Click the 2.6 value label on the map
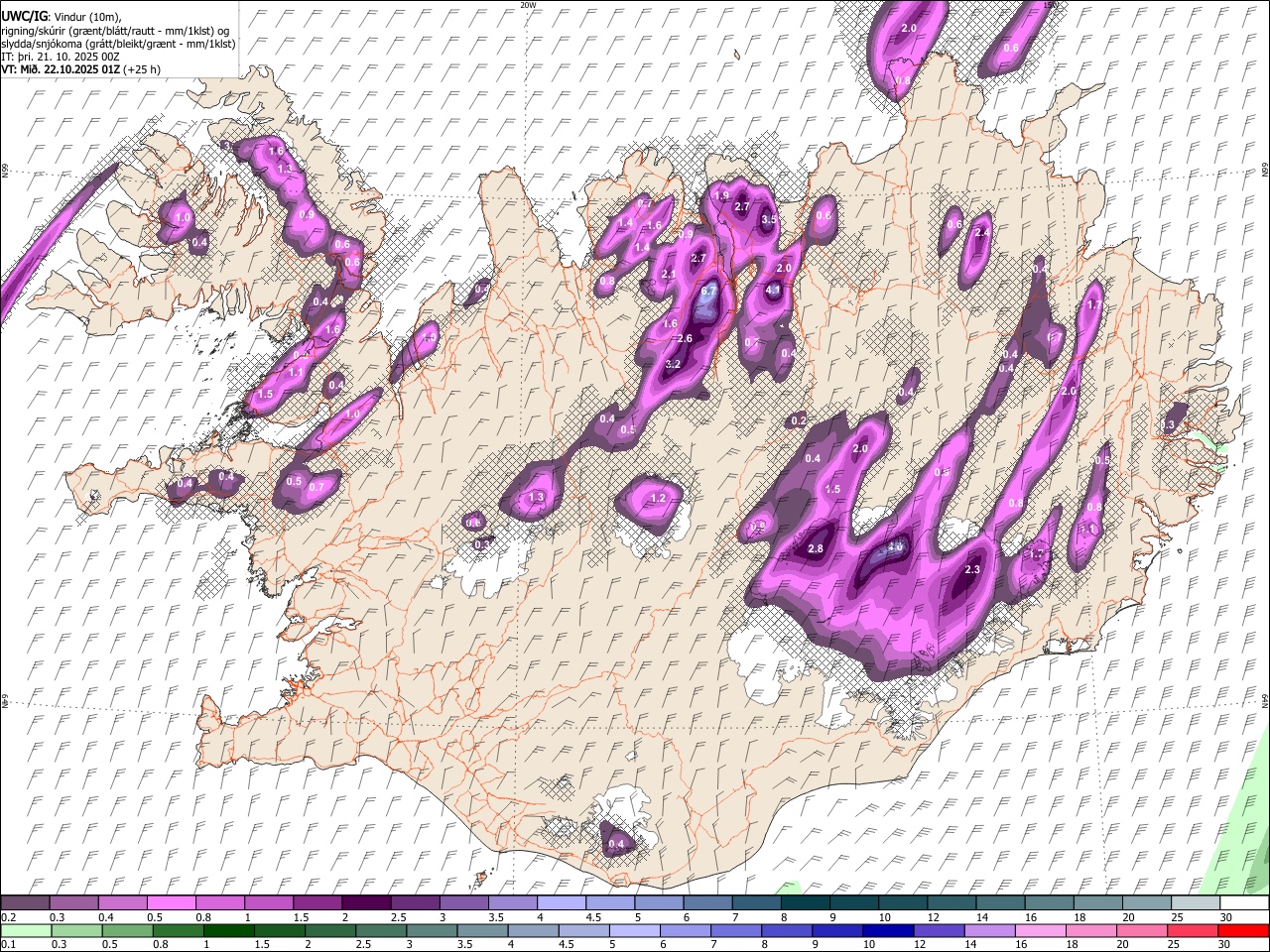The width and height of the screenshot is (1270, 952). point(685,339)
